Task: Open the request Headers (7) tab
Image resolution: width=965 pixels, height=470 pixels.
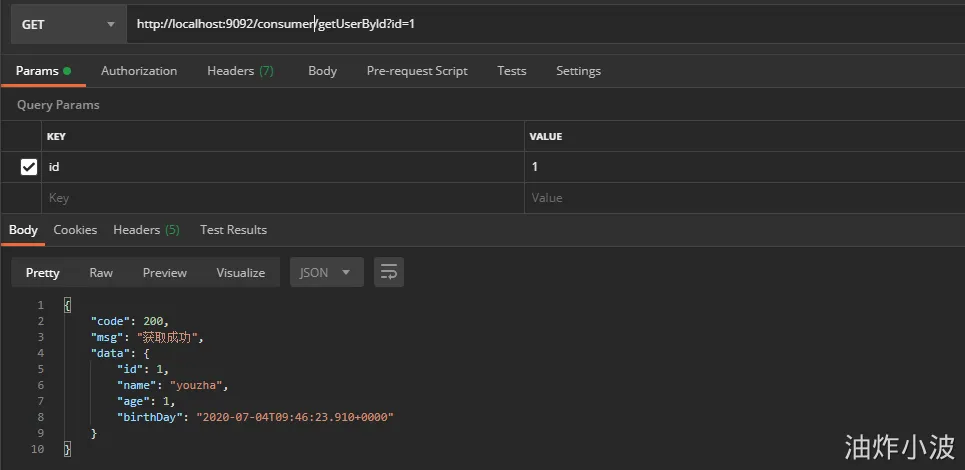Action: pyautogui.click(x=240, y=71)
